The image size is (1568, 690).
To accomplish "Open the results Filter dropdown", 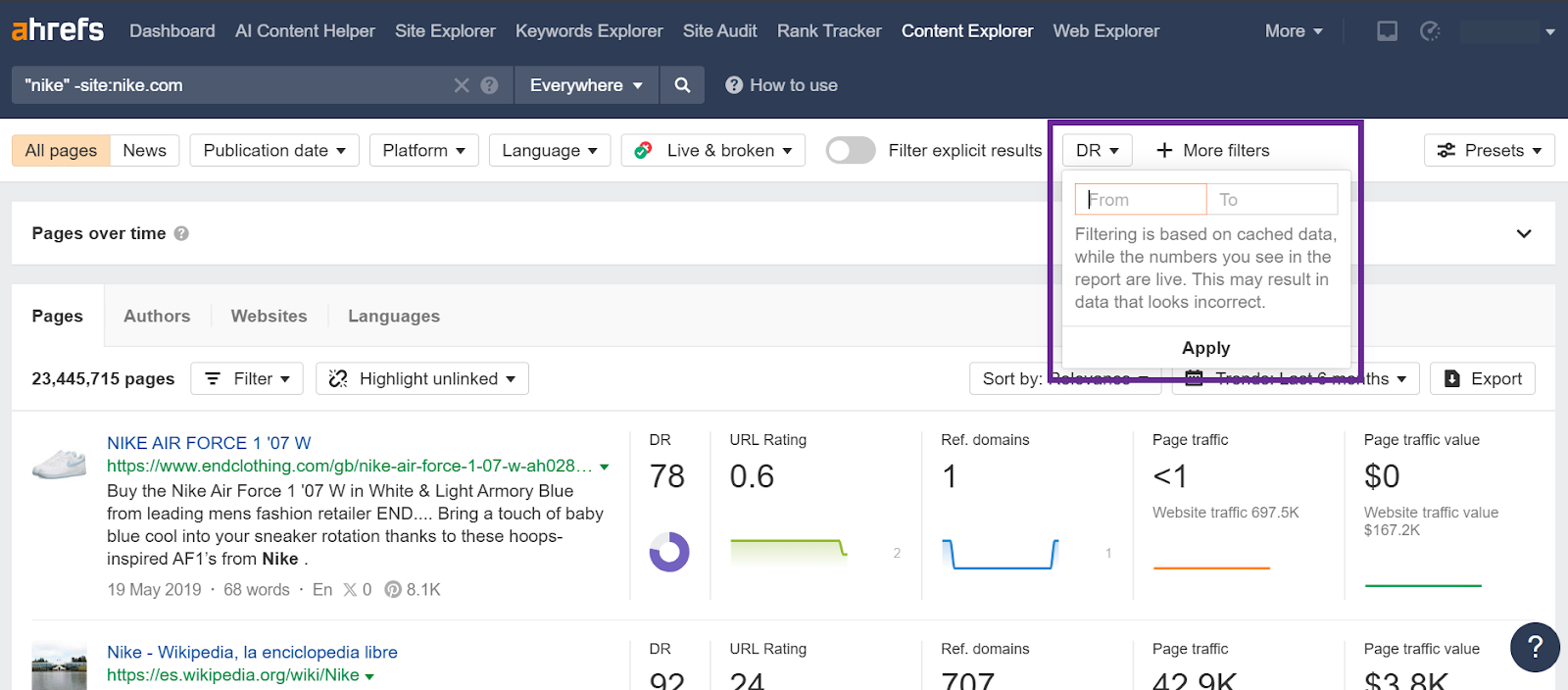I will pos(247,378).
